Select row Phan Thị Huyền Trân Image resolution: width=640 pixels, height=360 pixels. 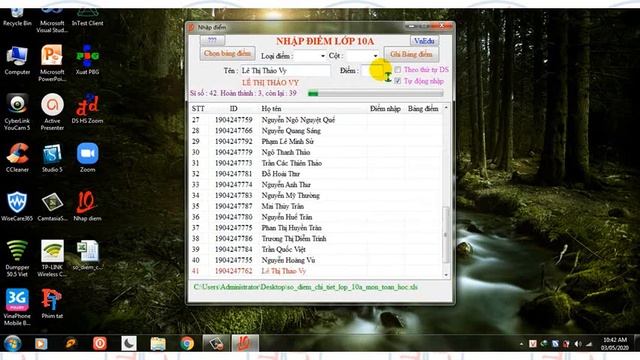pos(316,228)
